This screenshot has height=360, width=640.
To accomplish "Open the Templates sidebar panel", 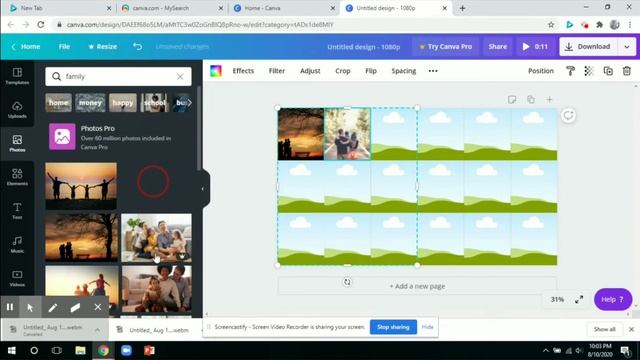I will click(x=17, y=76).
